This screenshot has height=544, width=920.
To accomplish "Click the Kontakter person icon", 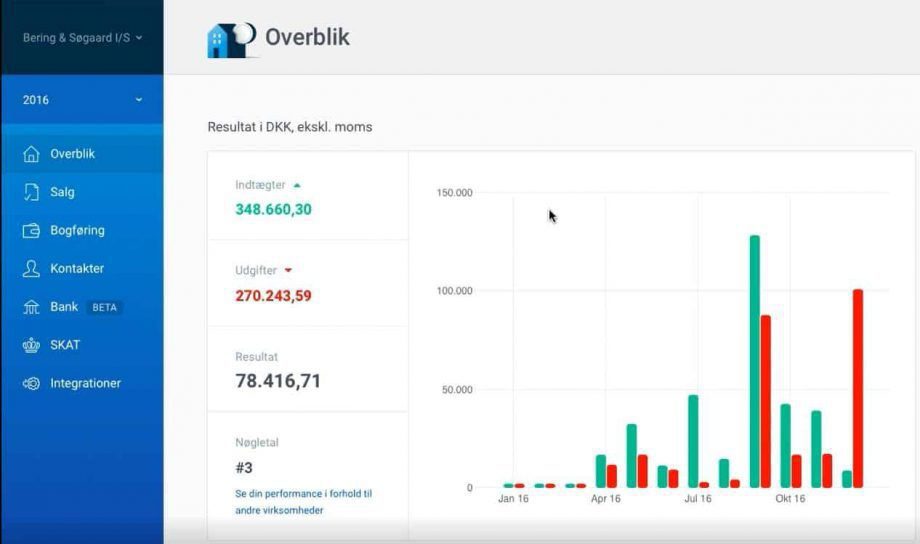I will click(31, 269).
